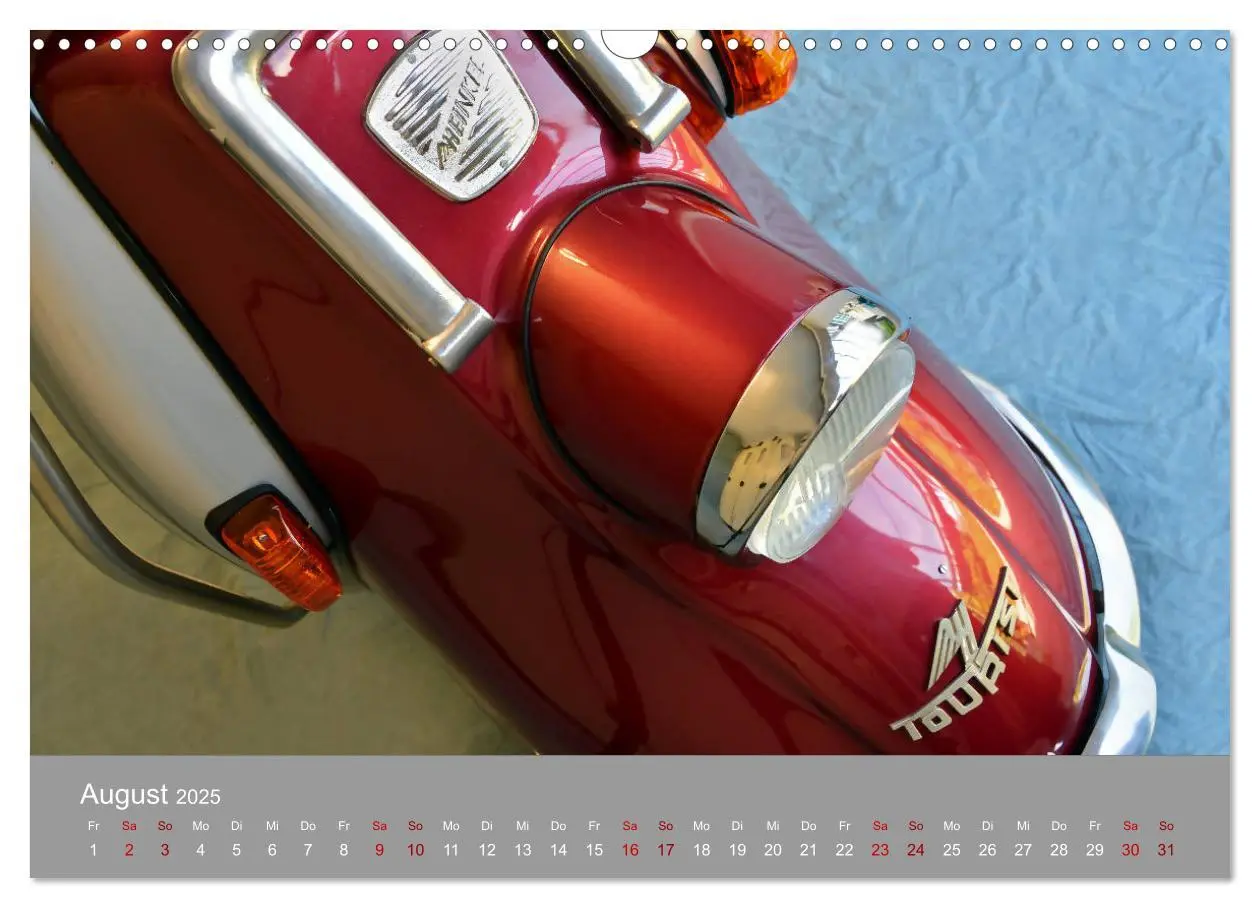Image resolution: width=1260 pixels, height=908 pixels.
Task: Click the "Mo" label above date 4
Action: [201, 826]
